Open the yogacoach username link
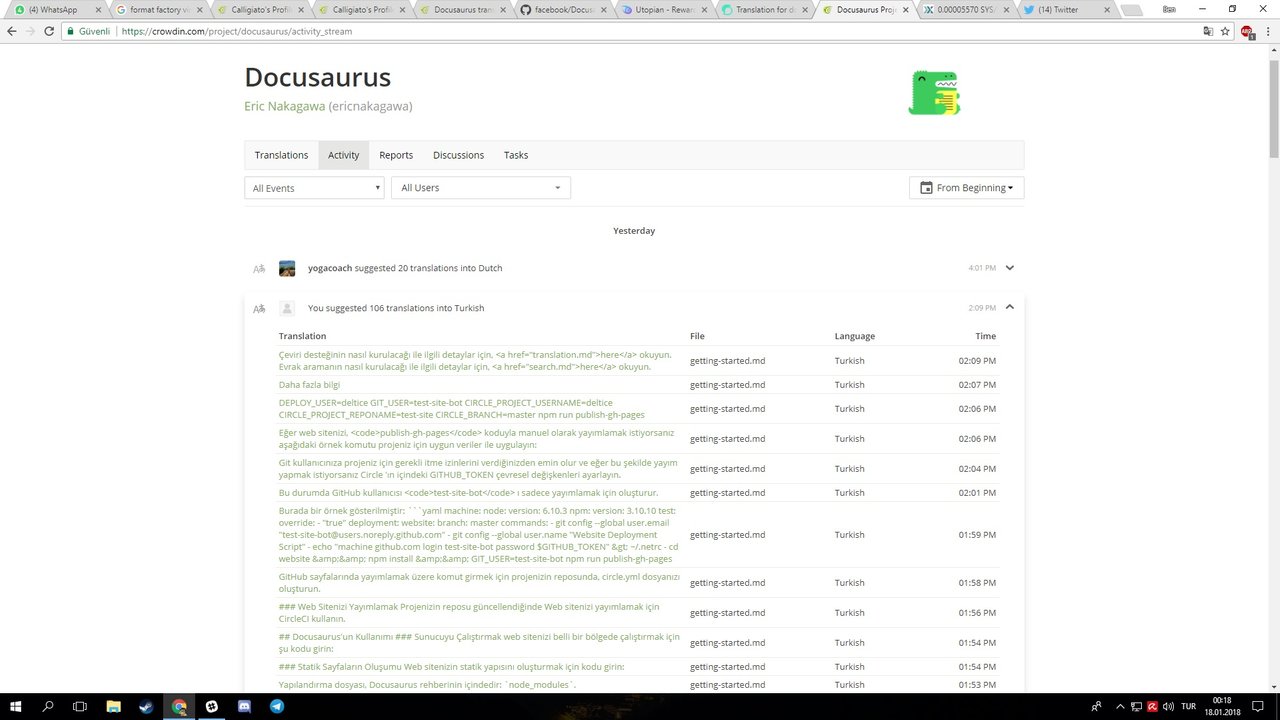The height and width of the screenshot is (720, 1280). pyautogui.click(x=330, y=268)
